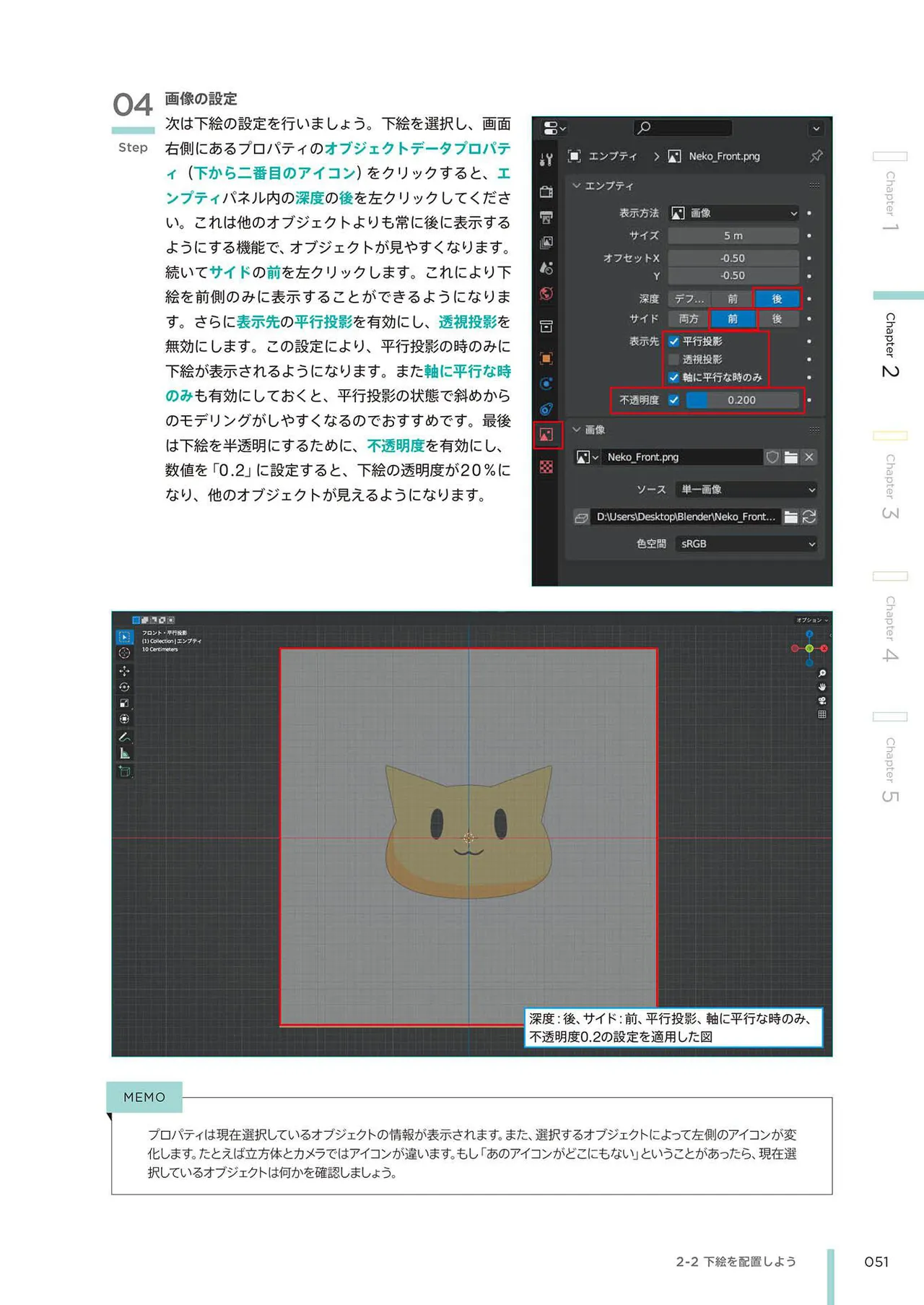
Task: Pin the properties editor context
Action: [x=816, y=156]
